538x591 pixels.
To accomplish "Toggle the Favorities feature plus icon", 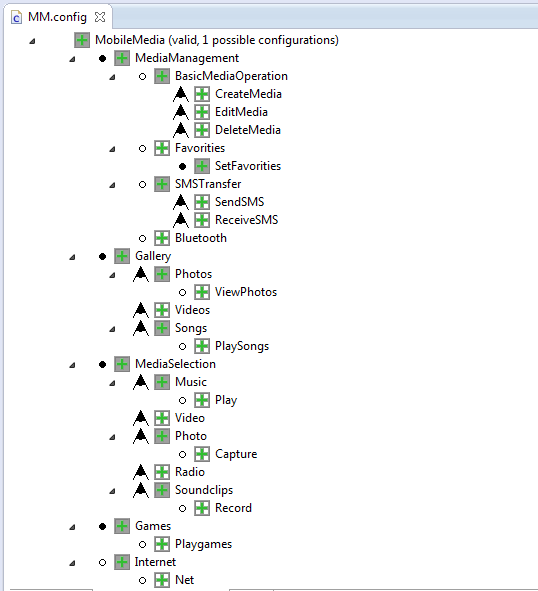I will pyautogui.click(x=162, y=148).
